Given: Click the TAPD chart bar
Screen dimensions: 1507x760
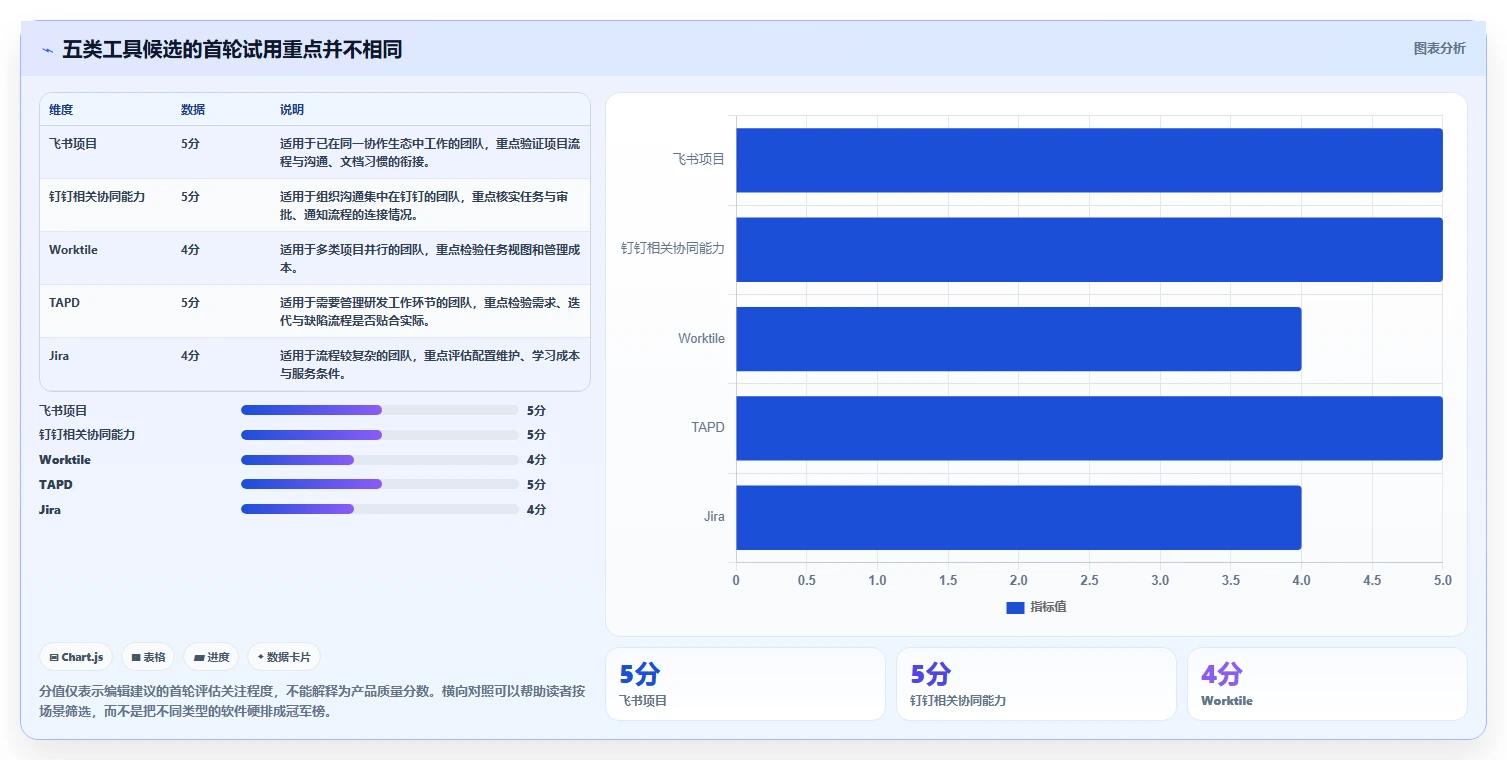Looking at the screenshot, I should click(x=1089, y=428).
